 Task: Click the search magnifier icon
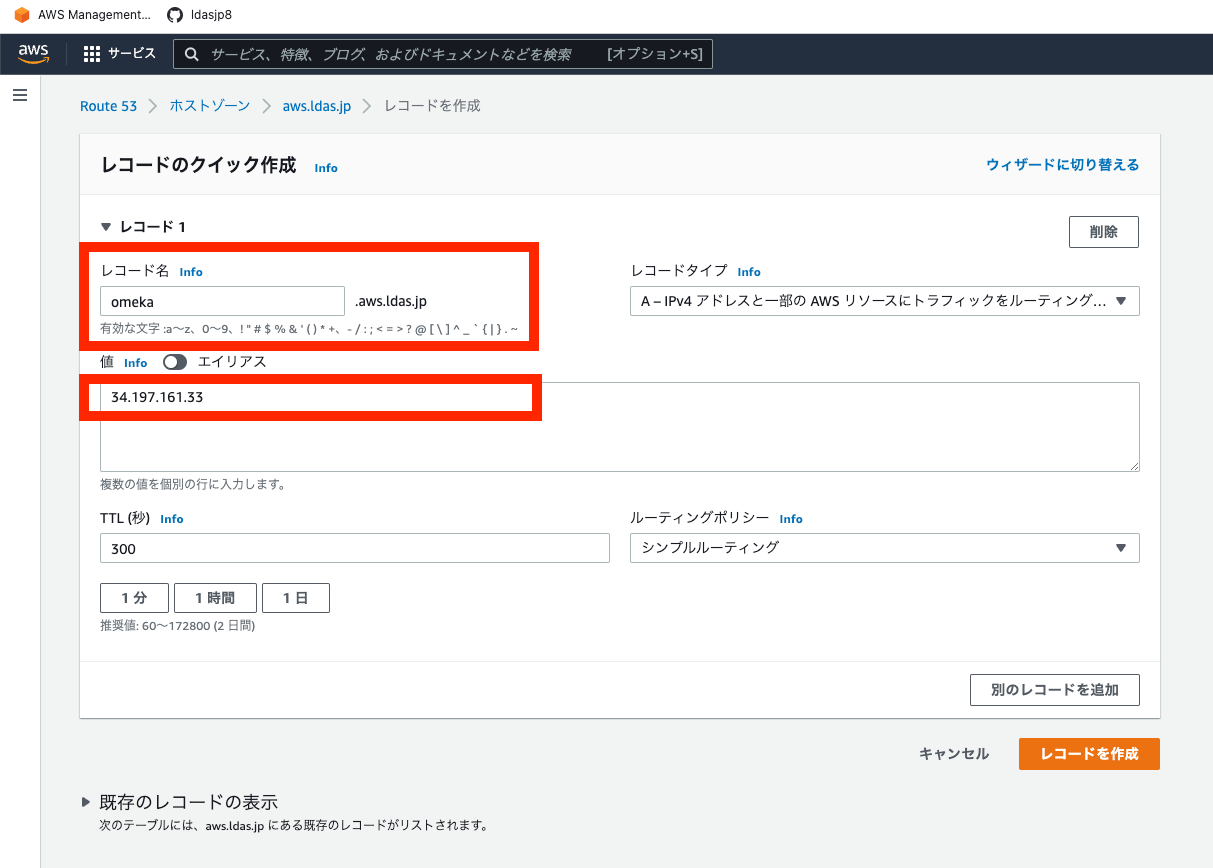click(x=191, y=54)
